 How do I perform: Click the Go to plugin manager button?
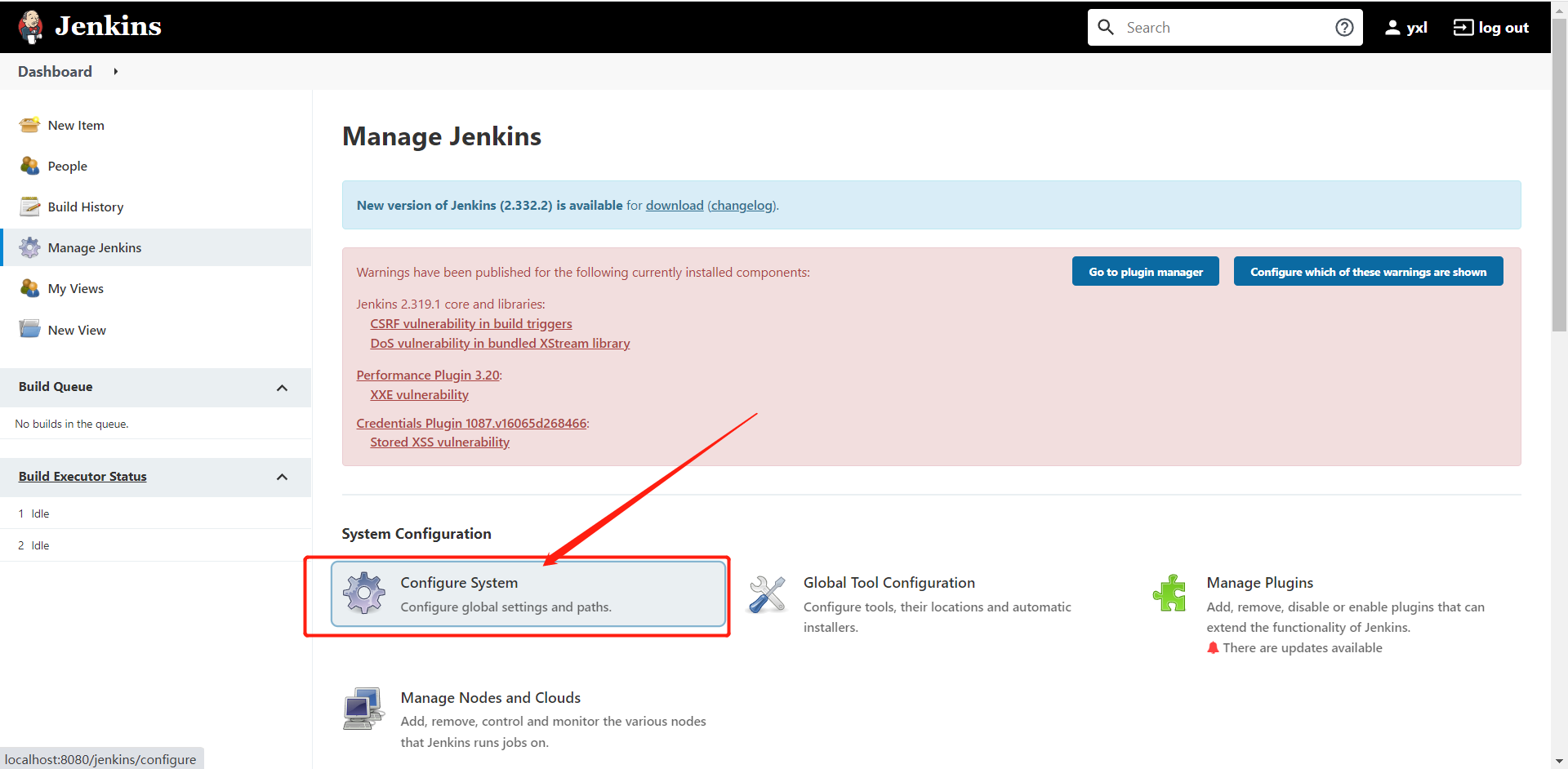(x=1145, y=272)
